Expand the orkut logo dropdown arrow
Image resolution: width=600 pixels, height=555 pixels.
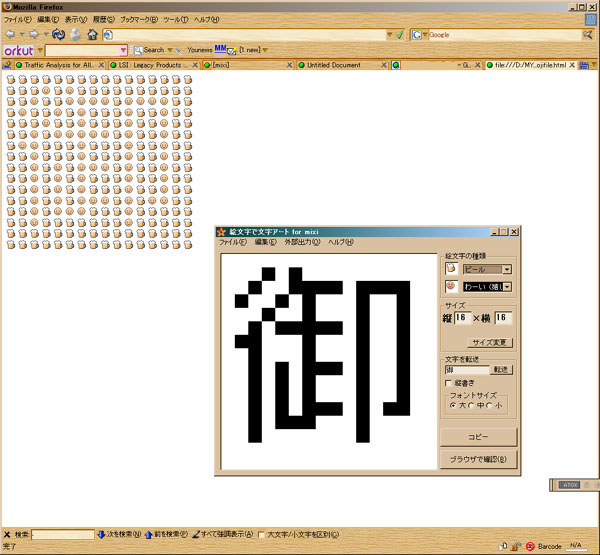tap(40, 50)
